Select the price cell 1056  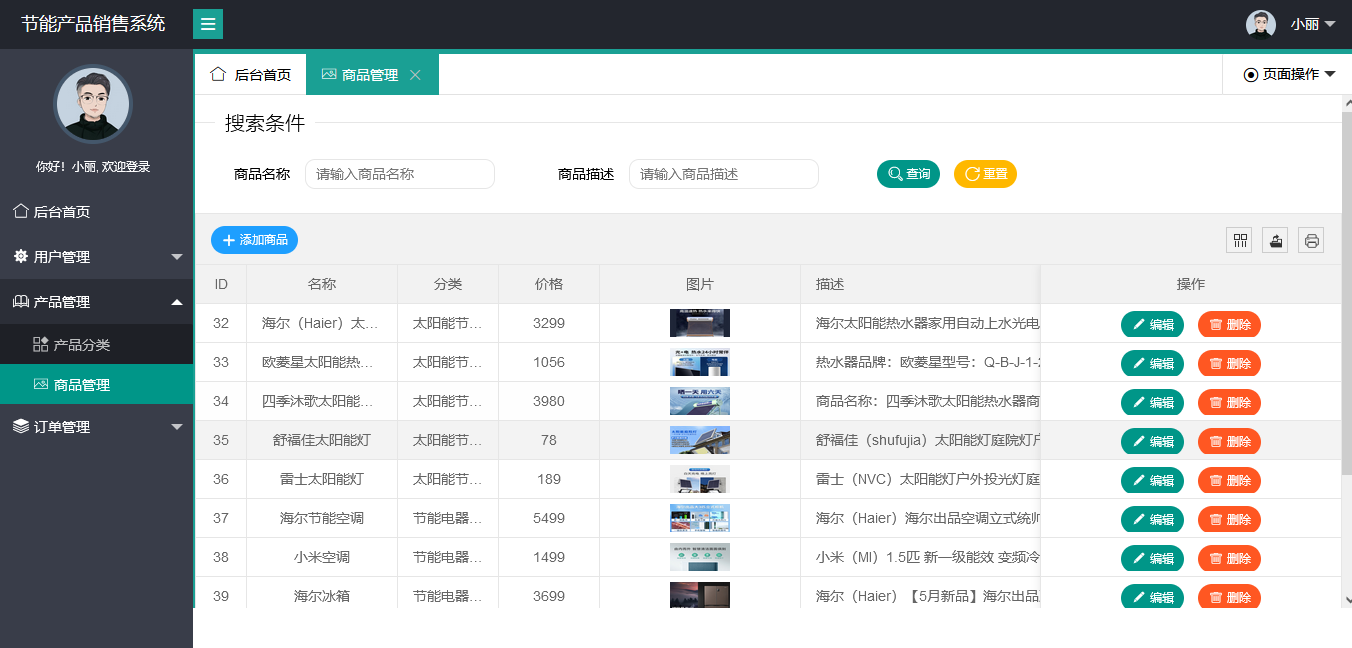[549, 362]
